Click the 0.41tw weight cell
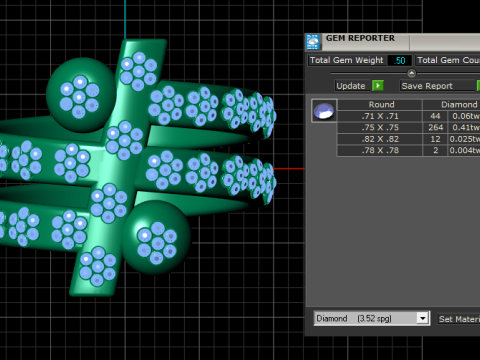 tap(464, 127)
